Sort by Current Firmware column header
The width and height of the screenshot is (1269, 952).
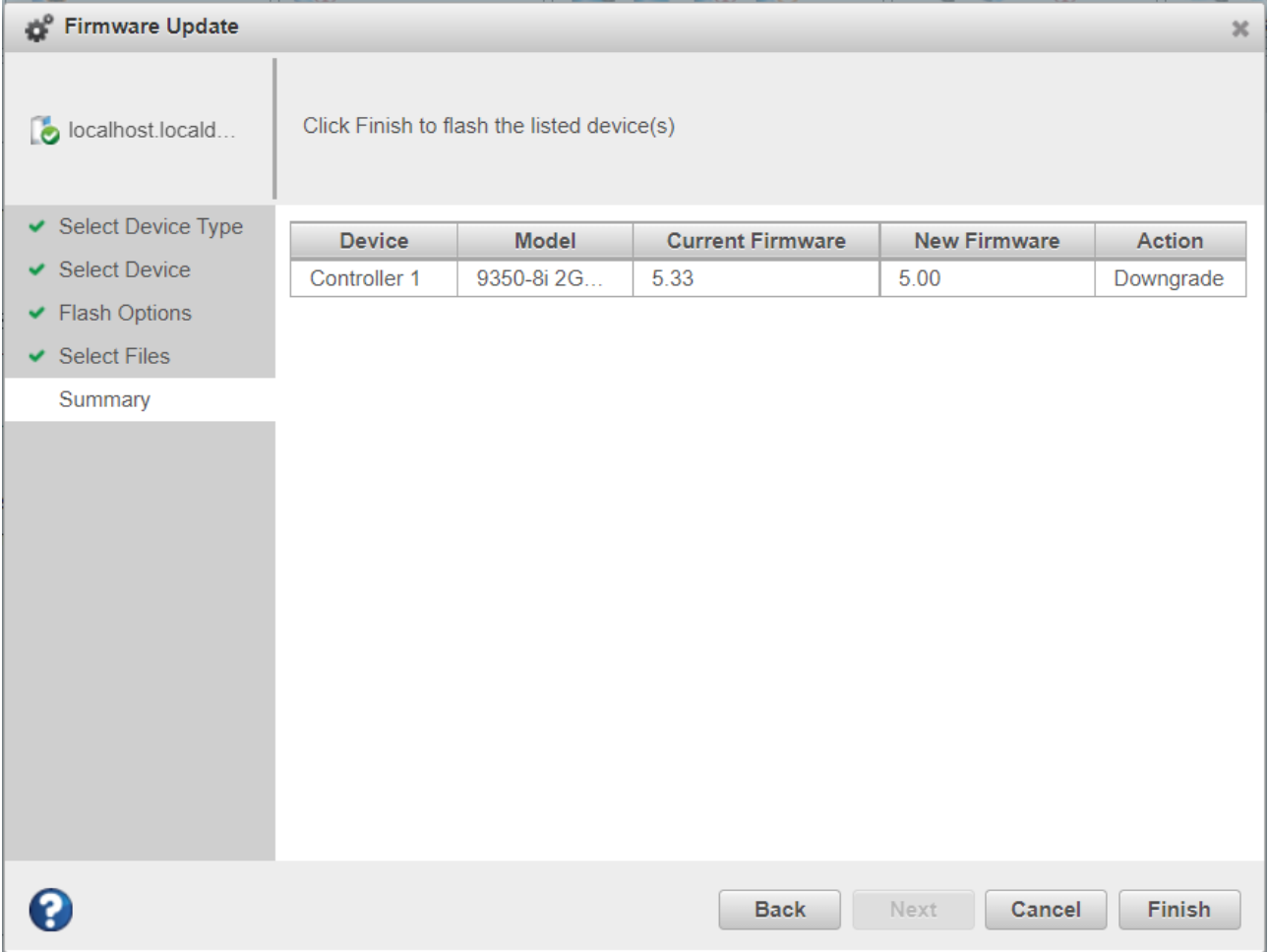(756, 241)
